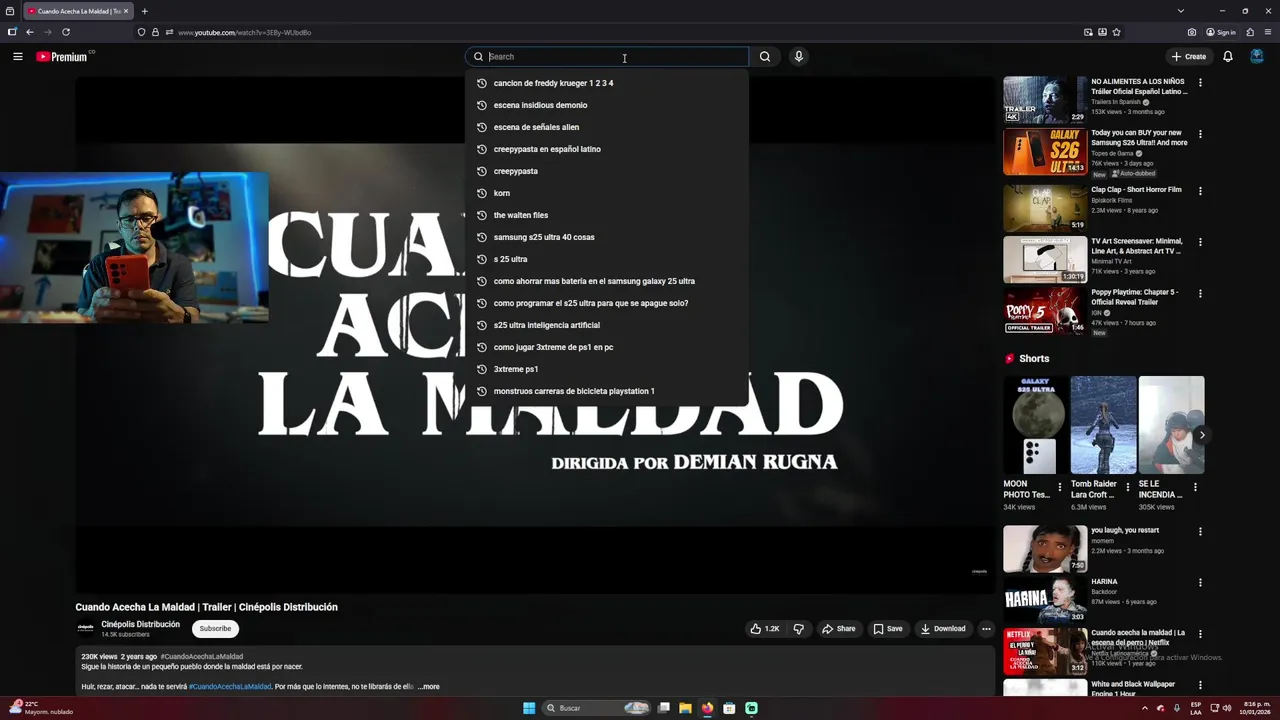Open options for 'NO ALIMENTES A LOS NIÑOS' video
The image size is (1280, 720).
coord(1200,83)
